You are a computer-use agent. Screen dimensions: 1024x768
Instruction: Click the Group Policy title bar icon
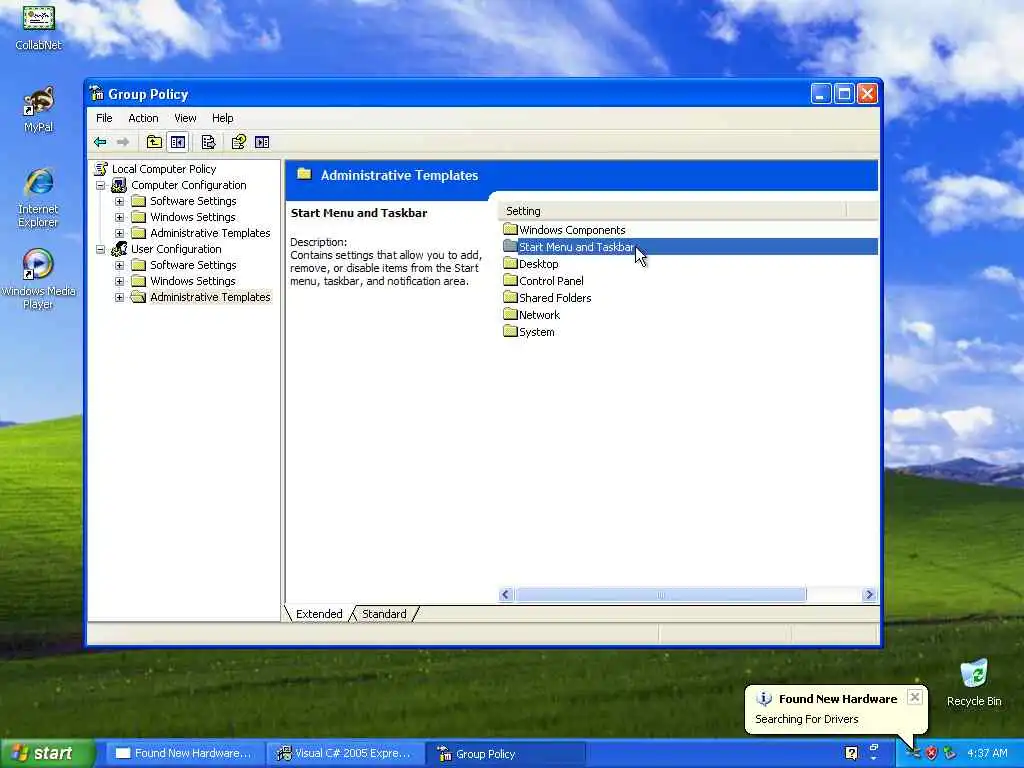[97, 93]
